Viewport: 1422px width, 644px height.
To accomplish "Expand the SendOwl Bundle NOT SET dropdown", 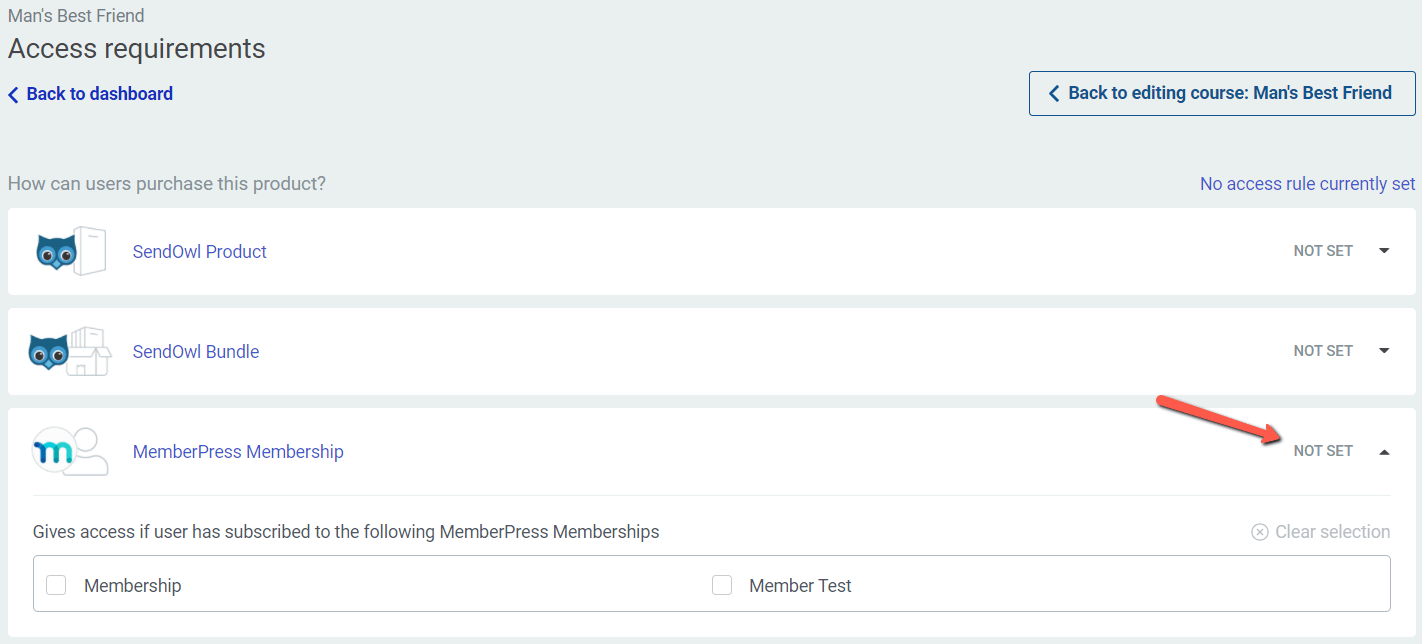I will coord(1385,351).
